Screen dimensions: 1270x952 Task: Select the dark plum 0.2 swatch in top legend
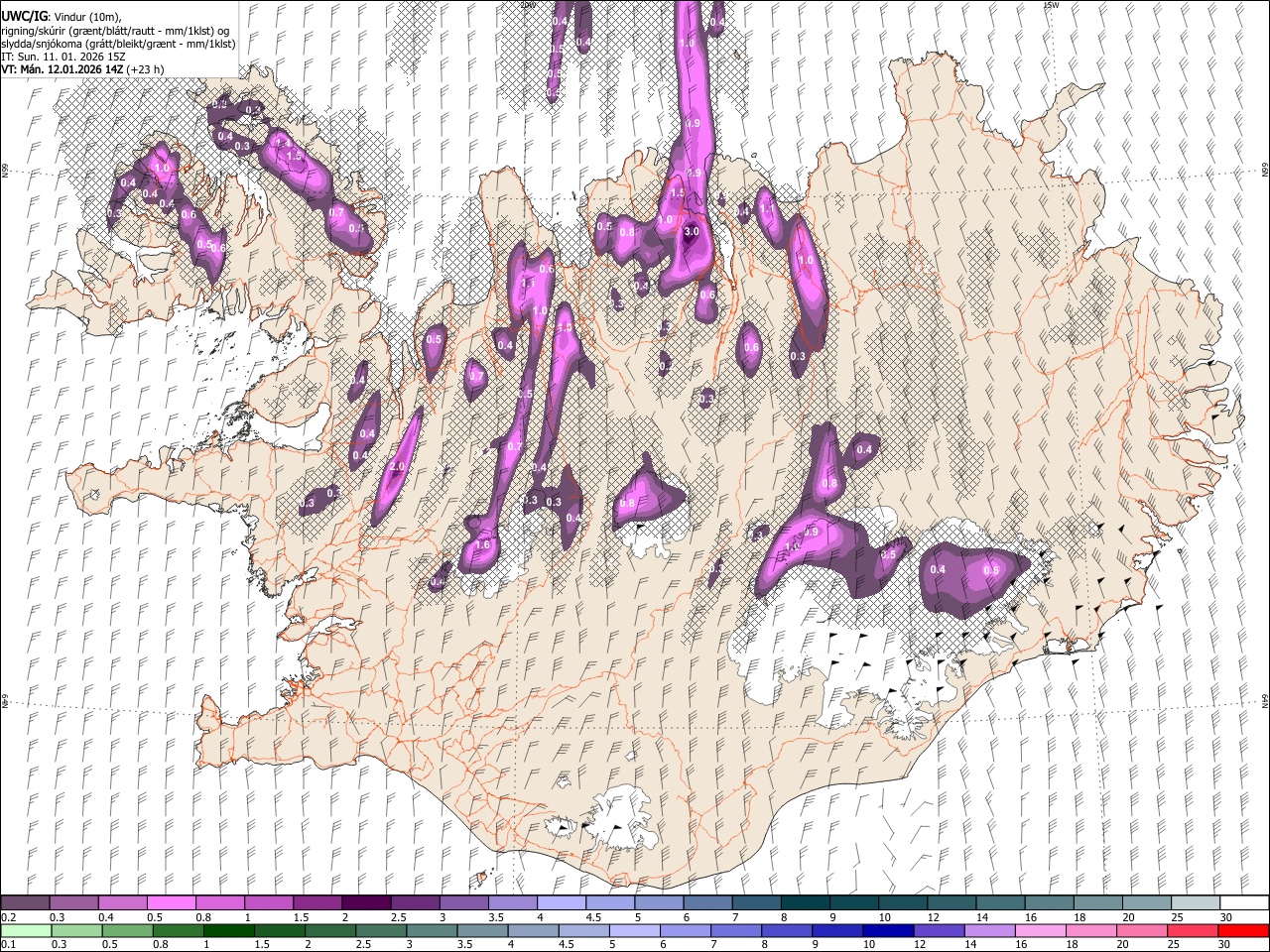tap(26, 903)
